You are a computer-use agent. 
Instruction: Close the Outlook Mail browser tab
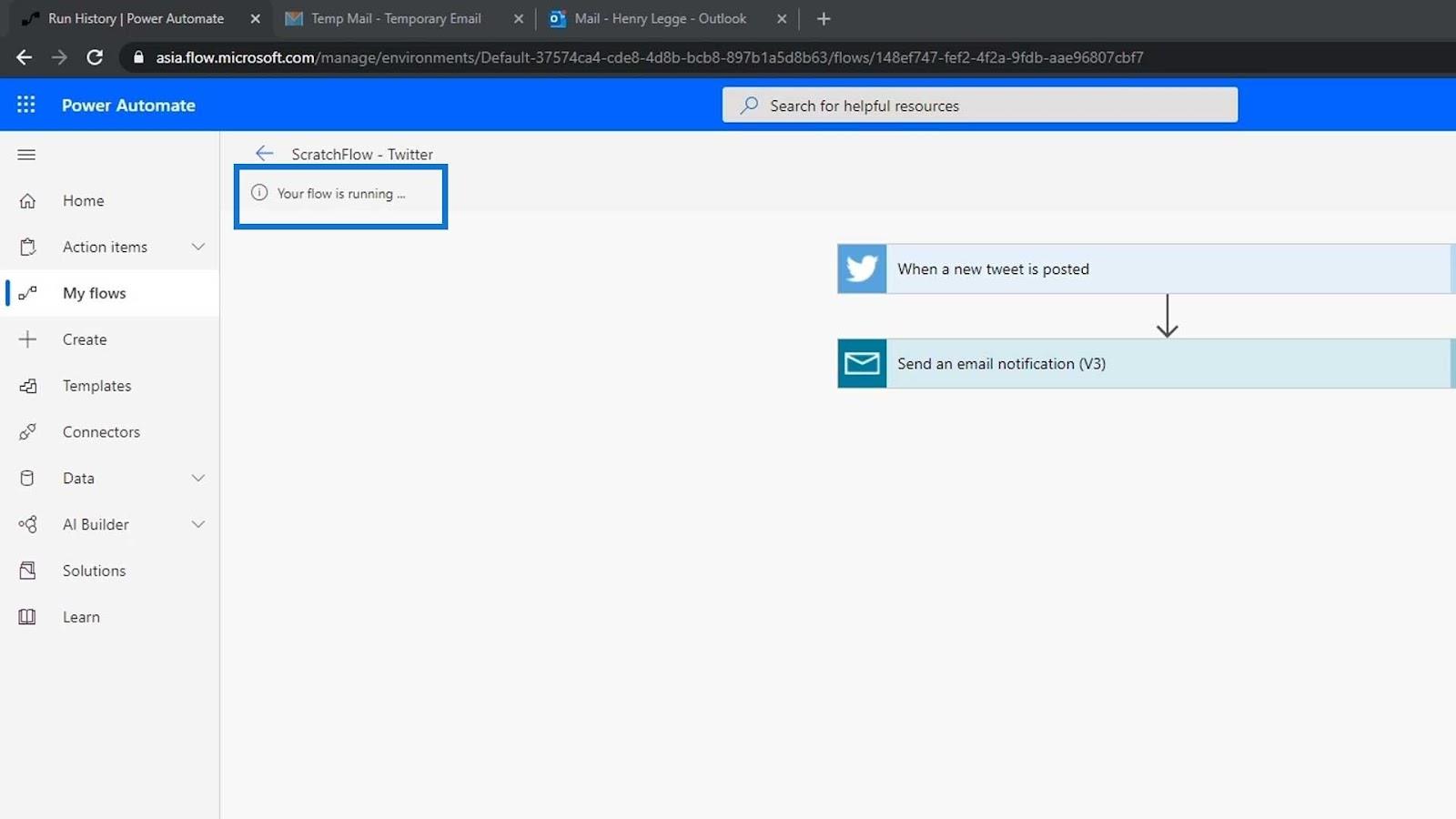pyautogui.click(x=782, y=18)
